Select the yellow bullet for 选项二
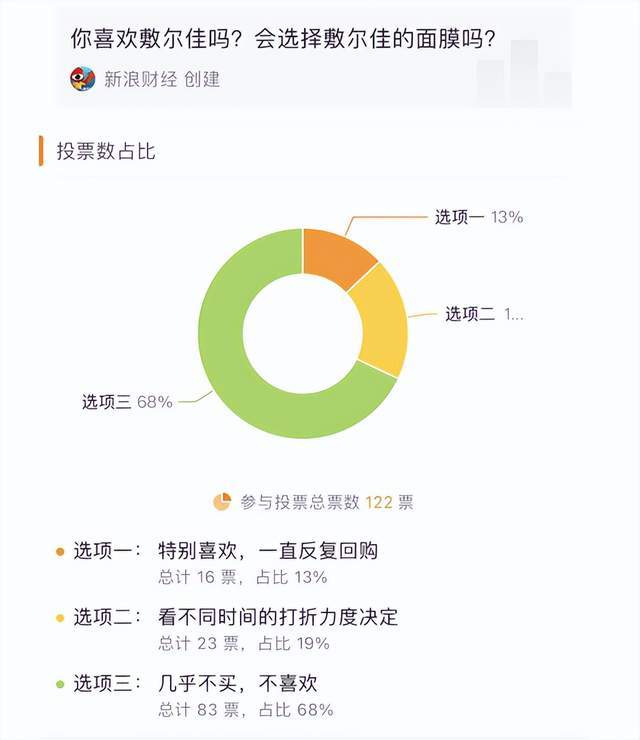 pyautogui.click(x=60, y=617)
